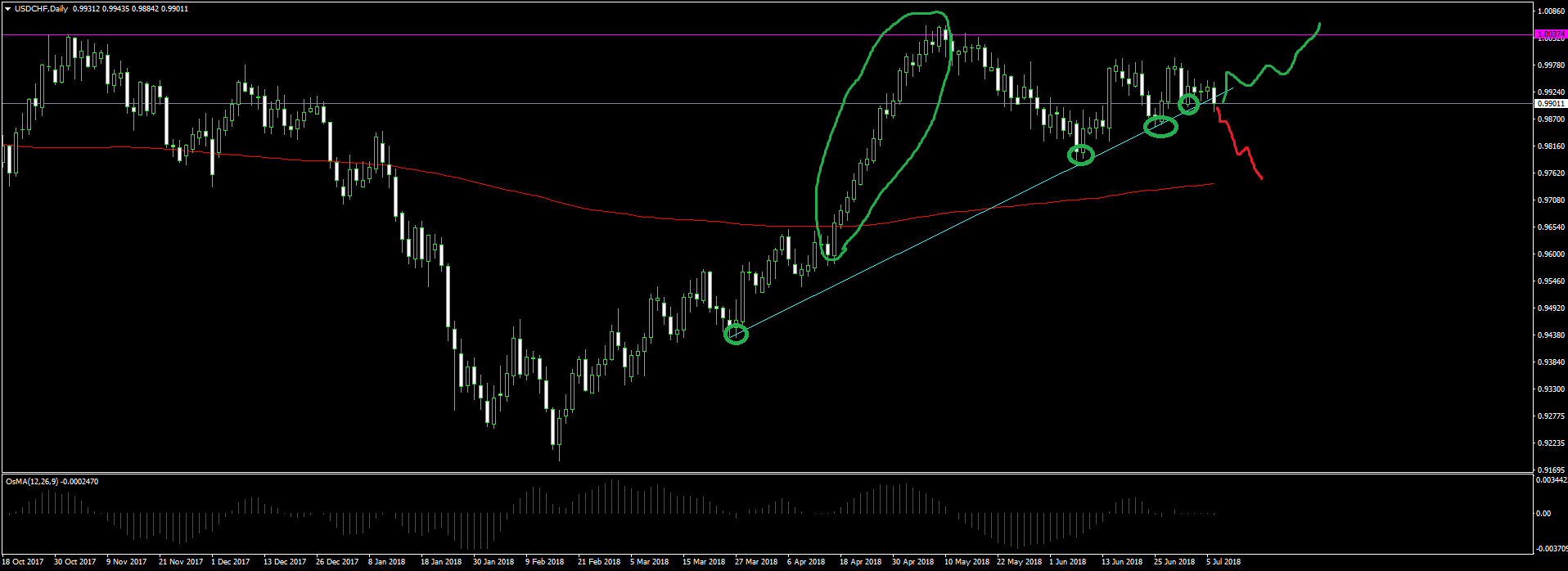Image resolution: width=1568 pixels, height=571 pixels.
Task: Click the 10 May 2018 date label
Action: pos(967,562)
